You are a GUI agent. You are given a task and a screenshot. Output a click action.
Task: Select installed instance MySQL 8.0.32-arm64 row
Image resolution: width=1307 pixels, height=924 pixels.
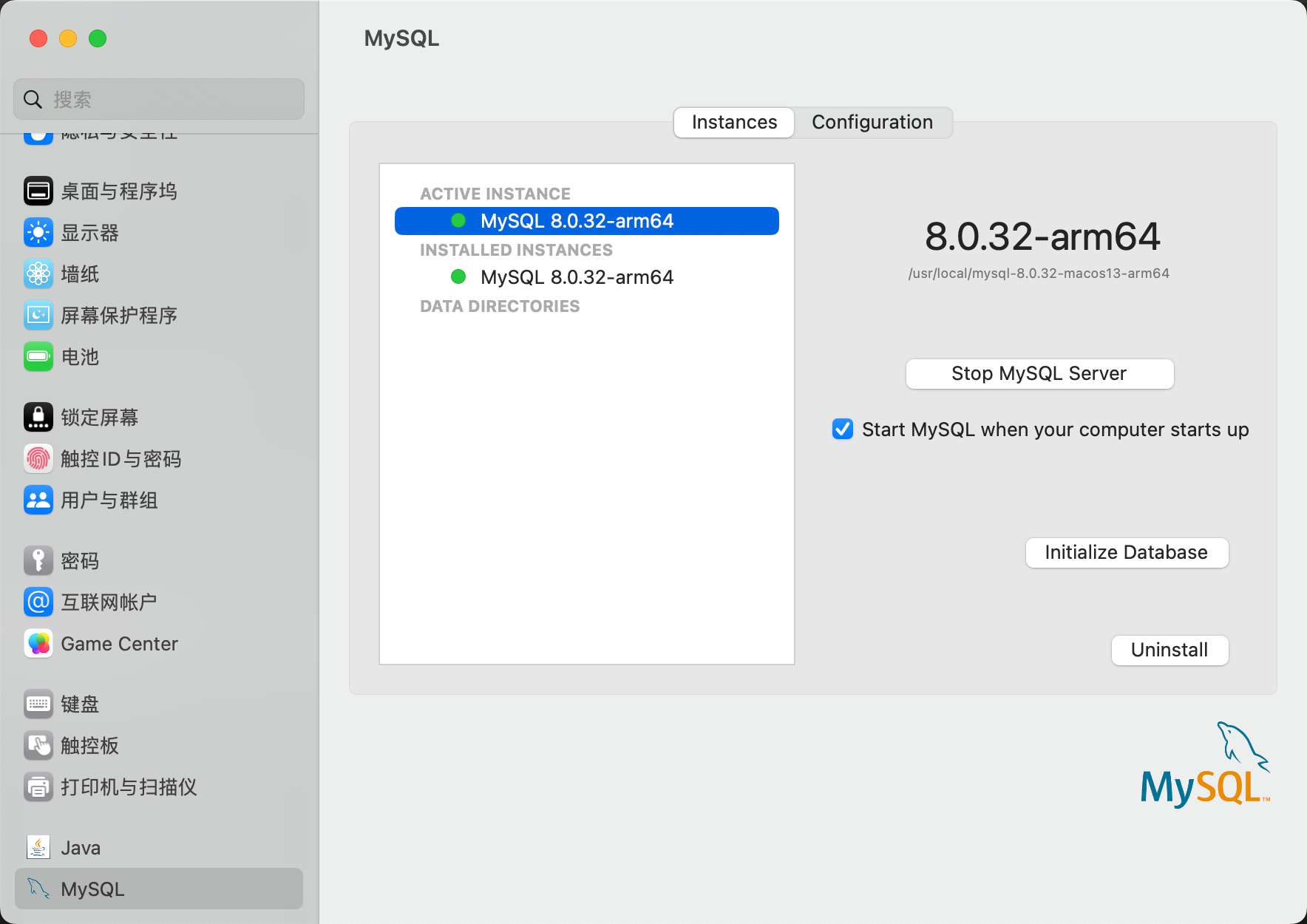point(587,277)
